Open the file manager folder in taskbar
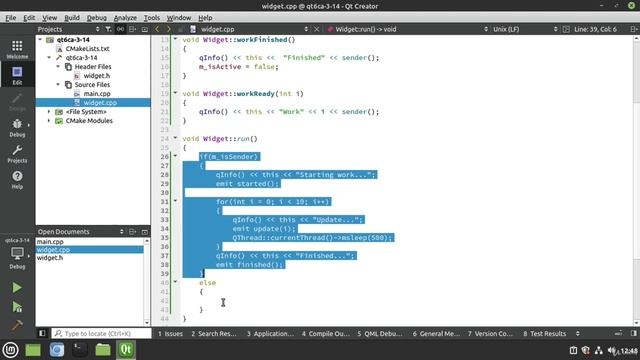The width and height of the screenshot is (640, 360). tap(103, 350)
